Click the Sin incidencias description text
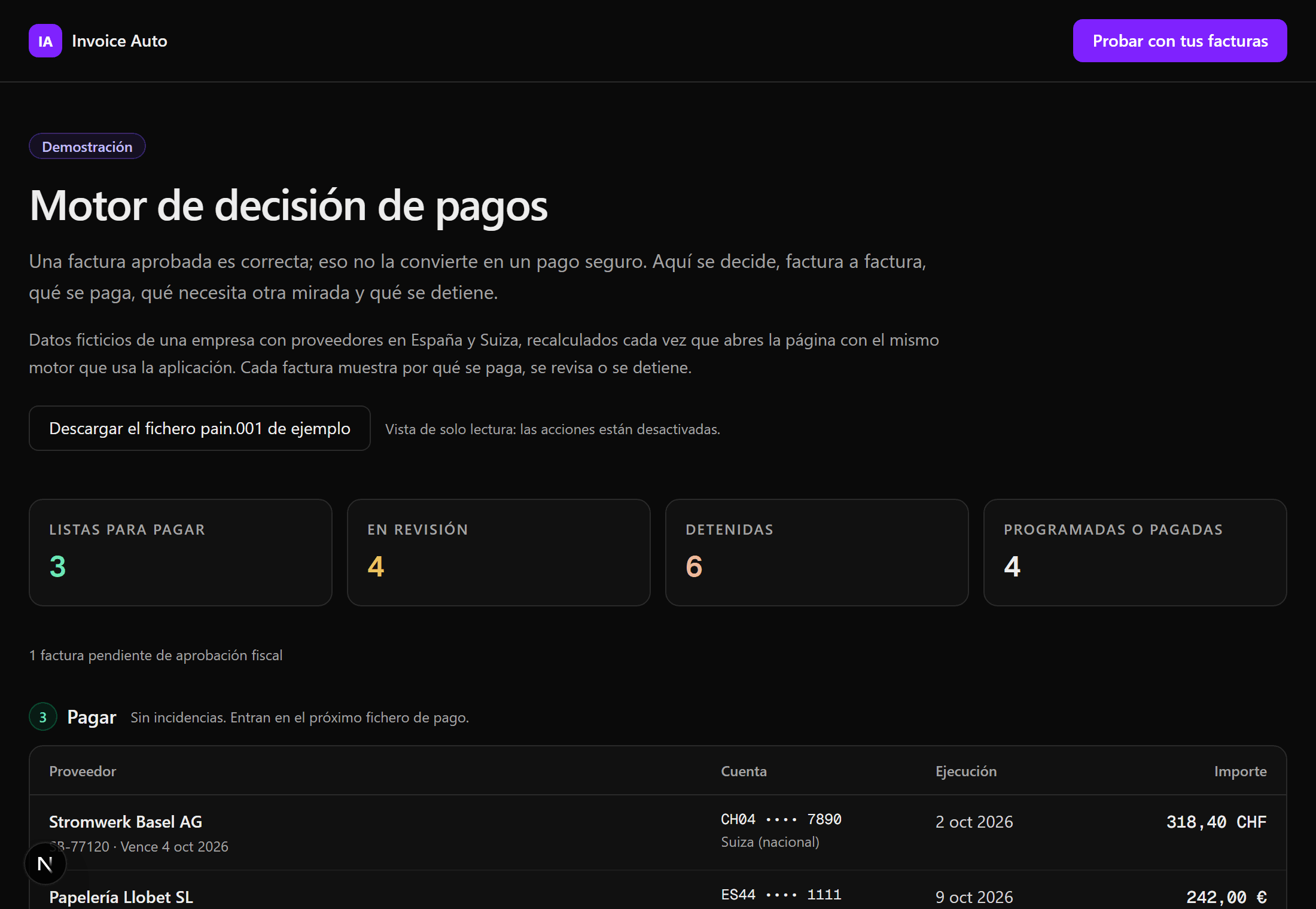Viewport: 1316px width, 909px height. [300, 718]
